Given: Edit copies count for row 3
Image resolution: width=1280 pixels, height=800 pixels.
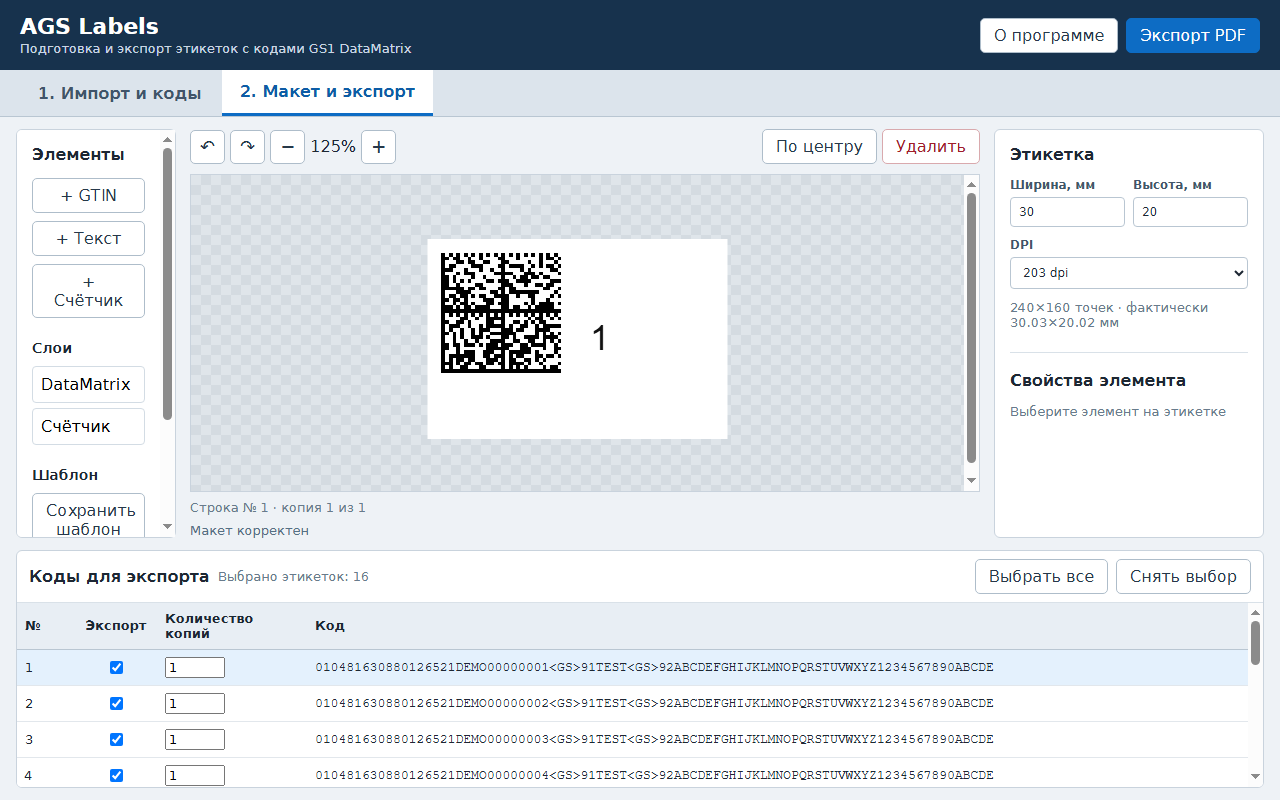Looking at the screenshot, I should coord(195,740).
